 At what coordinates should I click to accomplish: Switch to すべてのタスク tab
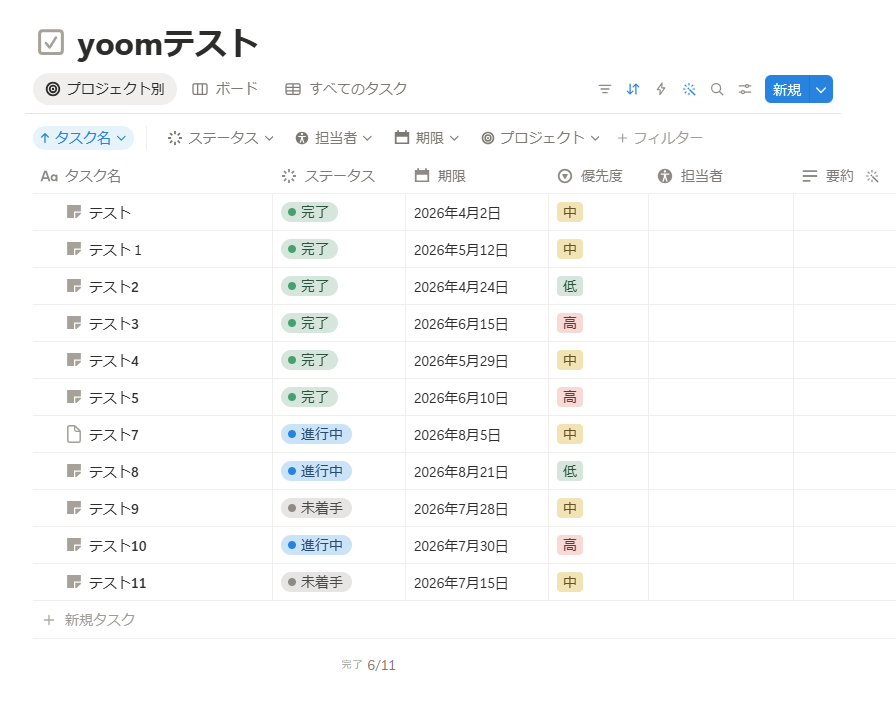(346, 89)
